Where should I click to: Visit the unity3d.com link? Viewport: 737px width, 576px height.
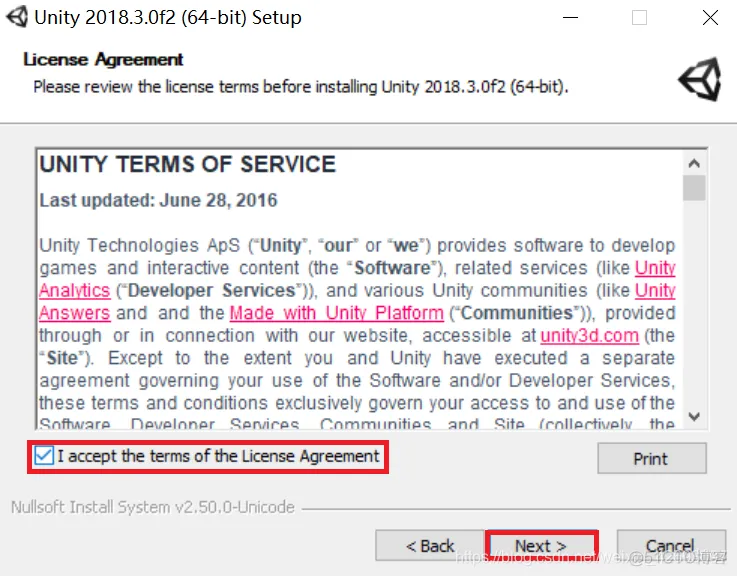tap(589, 336)
